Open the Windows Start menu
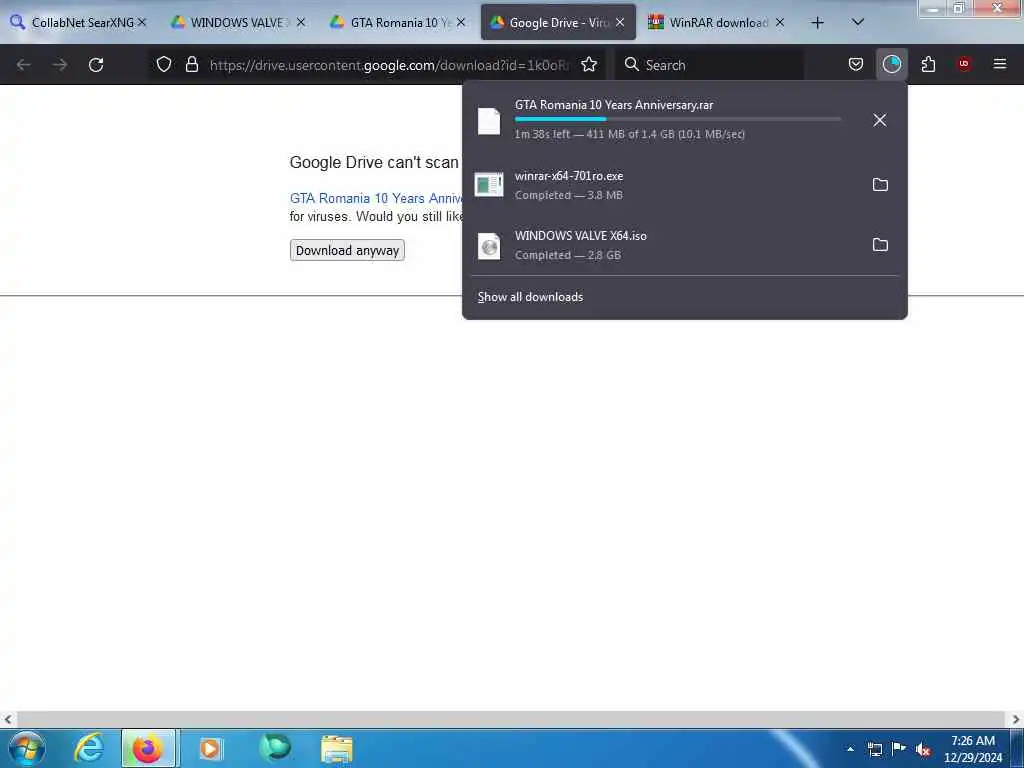Screen dimensions: 1024x768 pyautogui.click(x=27, y=748)
